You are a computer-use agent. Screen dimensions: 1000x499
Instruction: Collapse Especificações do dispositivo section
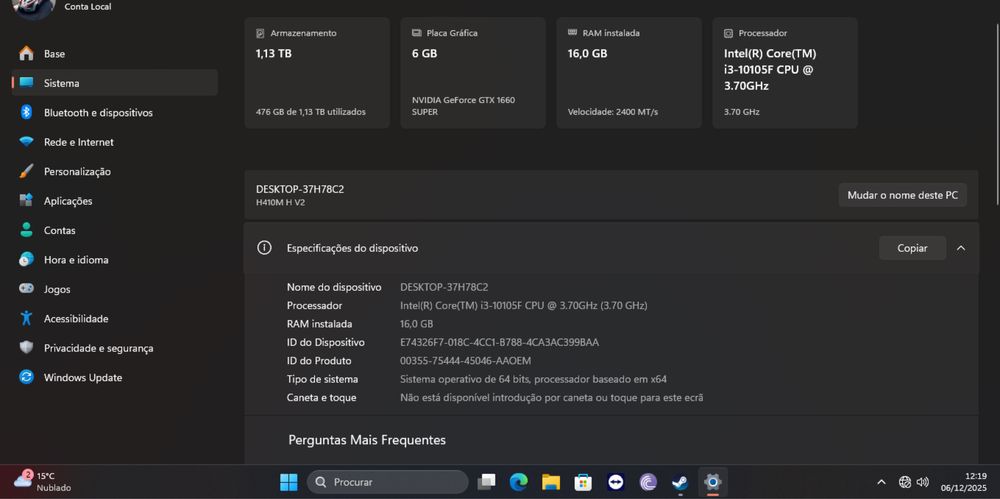[x=961, y=248]
